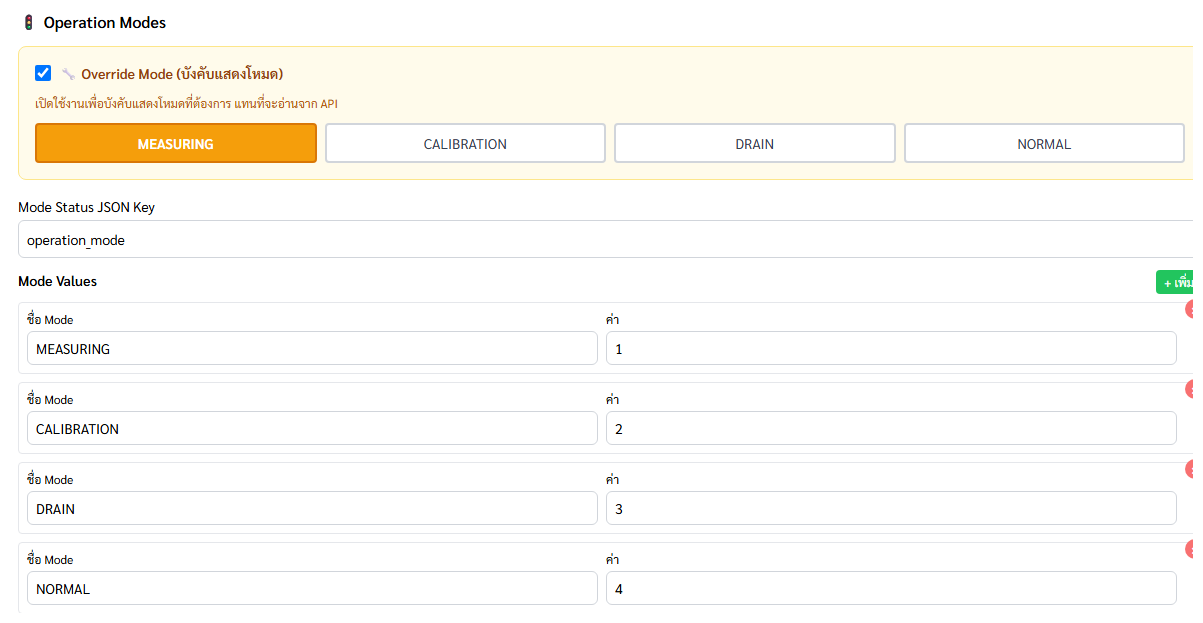Click the wrench icon beside Override Mode
Viewport: 1203px width, 623px height.
tap(68, 74)
